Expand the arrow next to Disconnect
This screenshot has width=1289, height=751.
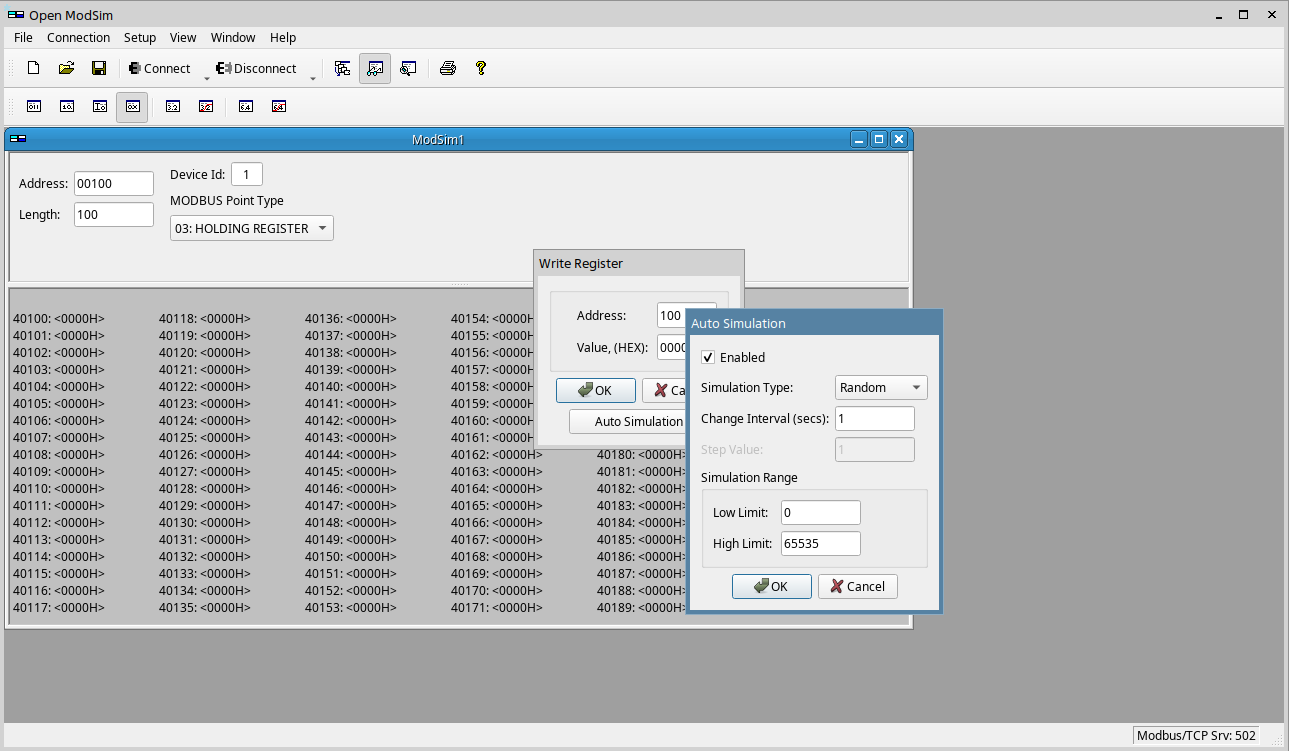[x=313, y=76]
